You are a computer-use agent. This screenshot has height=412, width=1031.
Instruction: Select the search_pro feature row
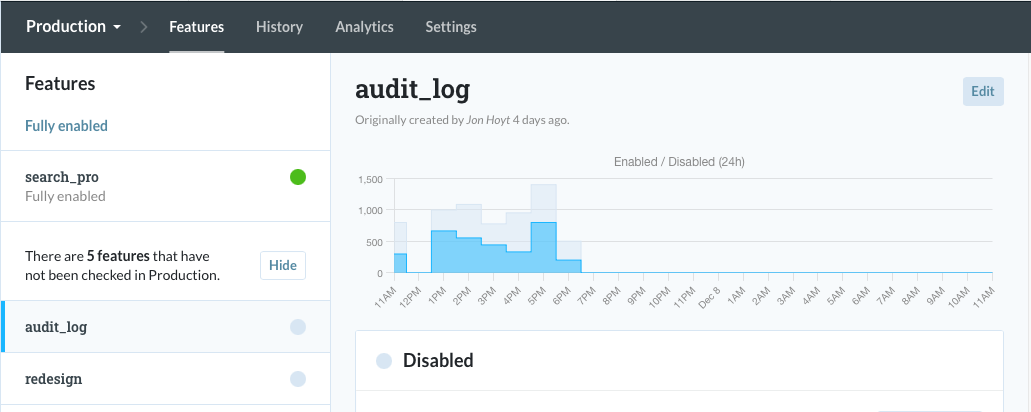click(166, 186)
